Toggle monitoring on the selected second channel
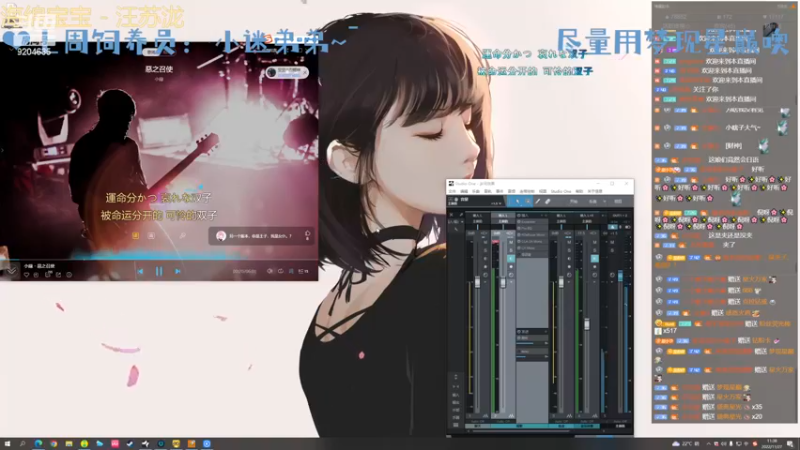 click(x=511, y=259)
